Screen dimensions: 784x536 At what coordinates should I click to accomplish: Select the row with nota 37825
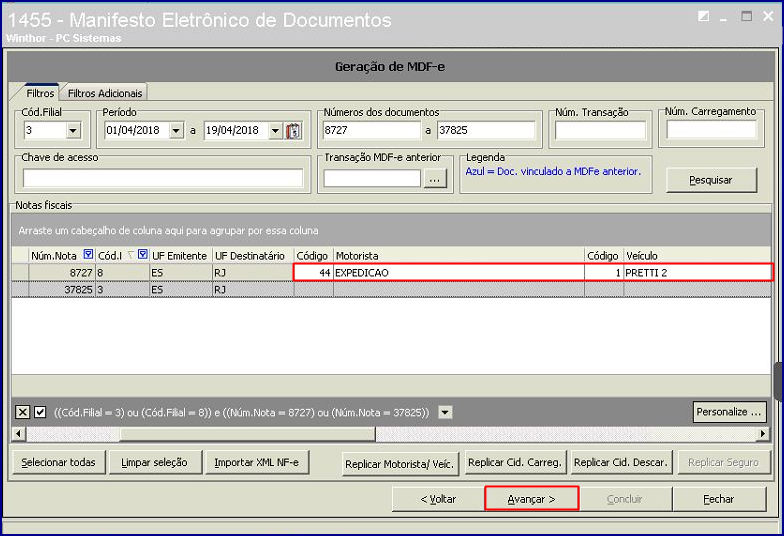392,290
